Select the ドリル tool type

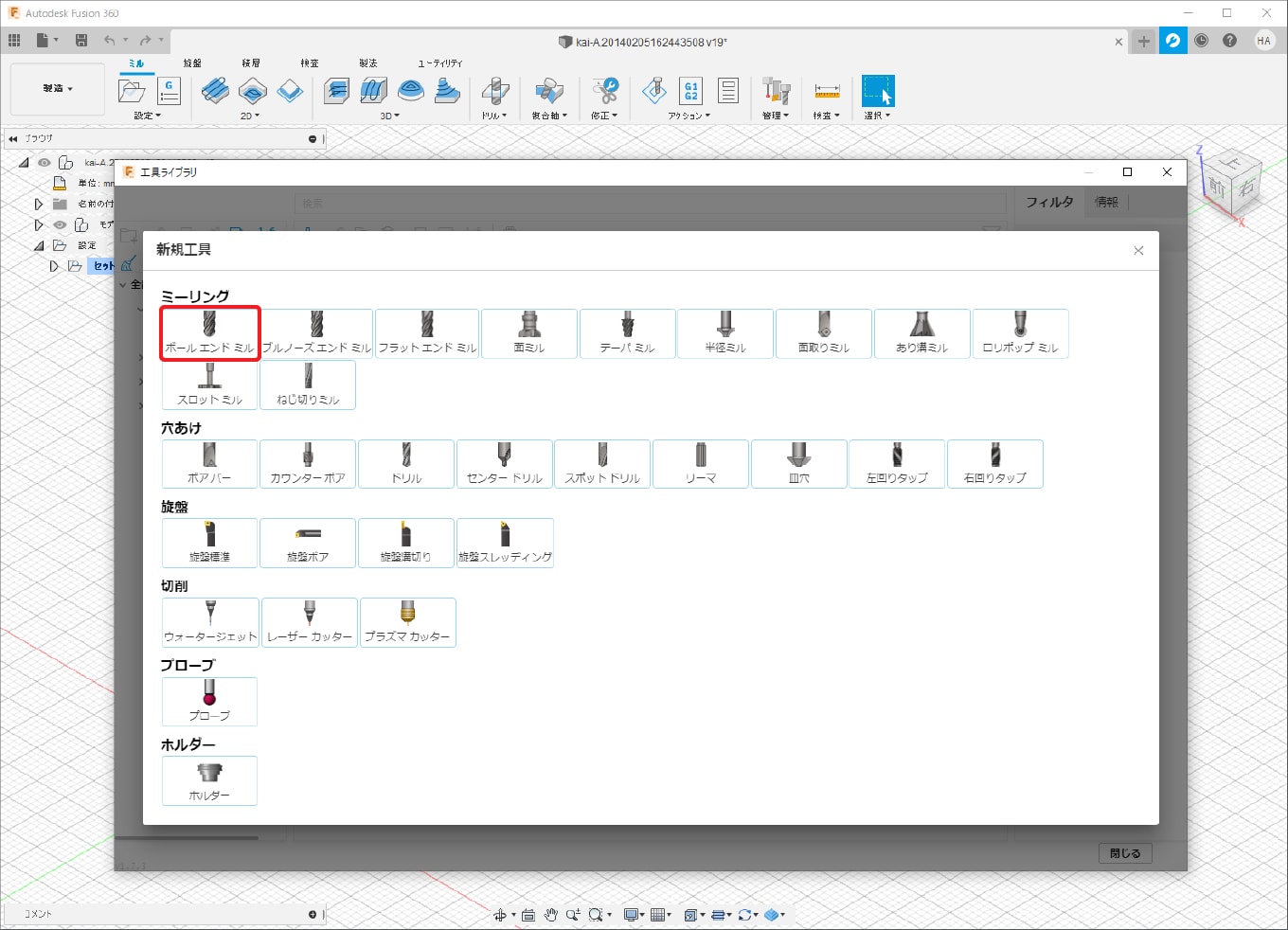[x=406, y=464]
